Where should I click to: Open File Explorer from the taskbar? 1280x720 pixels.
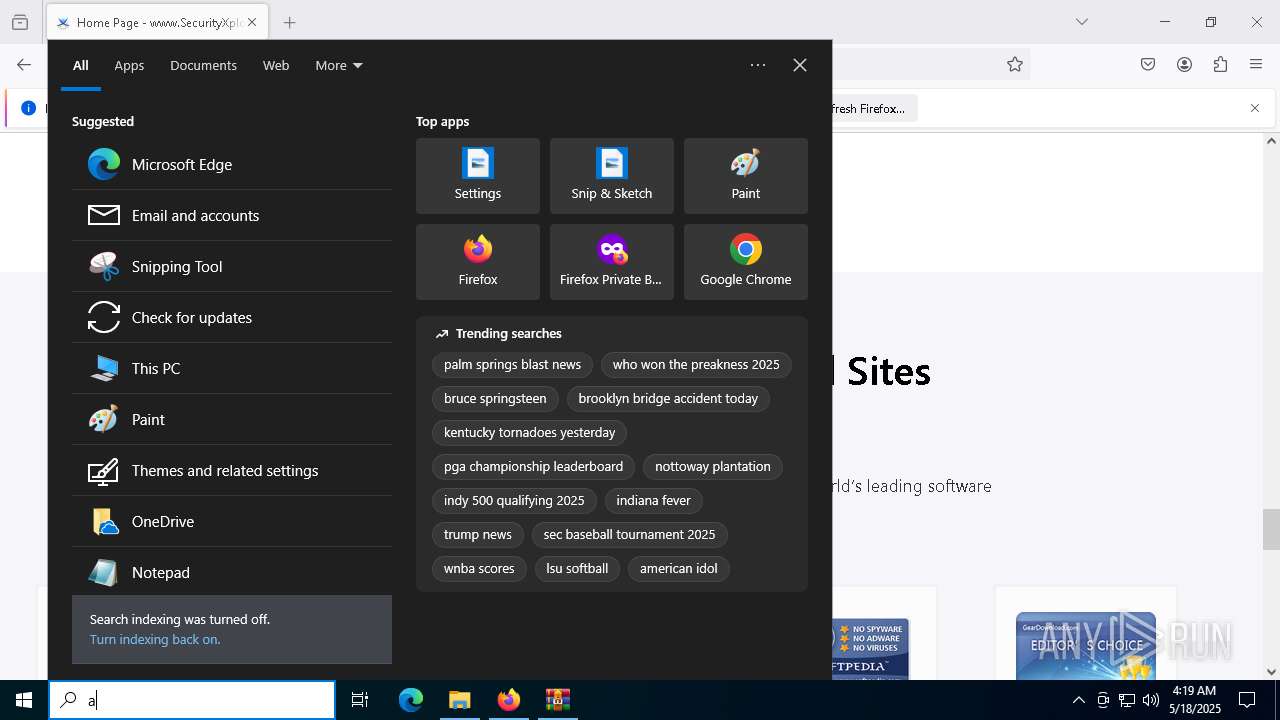(x=459, y=700)
